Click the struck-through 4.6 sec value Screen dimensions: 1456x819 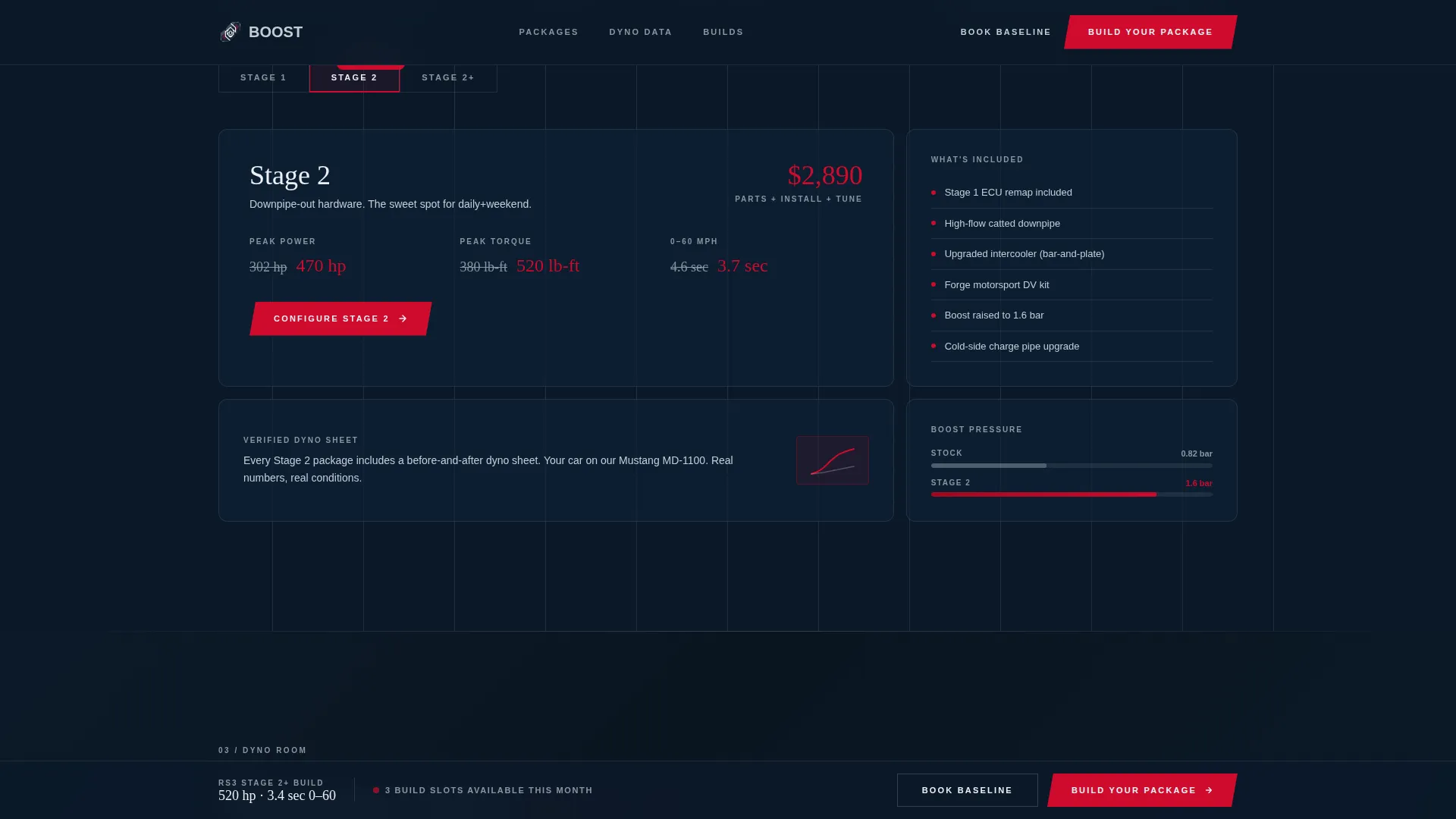[x=689, y=267]
